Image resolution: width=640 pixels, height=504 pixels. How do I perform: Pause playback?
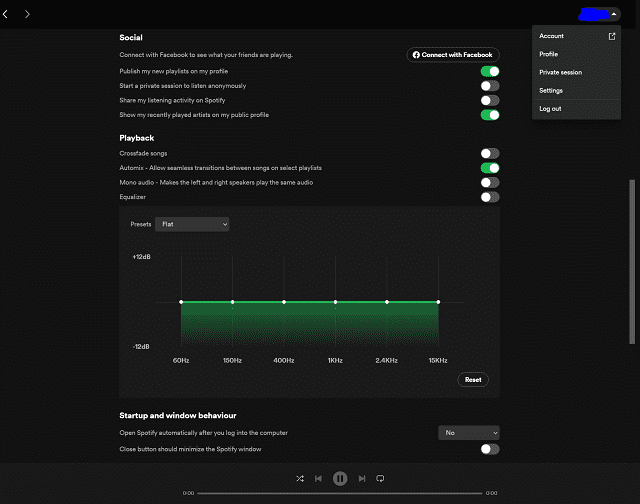pos(340,478)
